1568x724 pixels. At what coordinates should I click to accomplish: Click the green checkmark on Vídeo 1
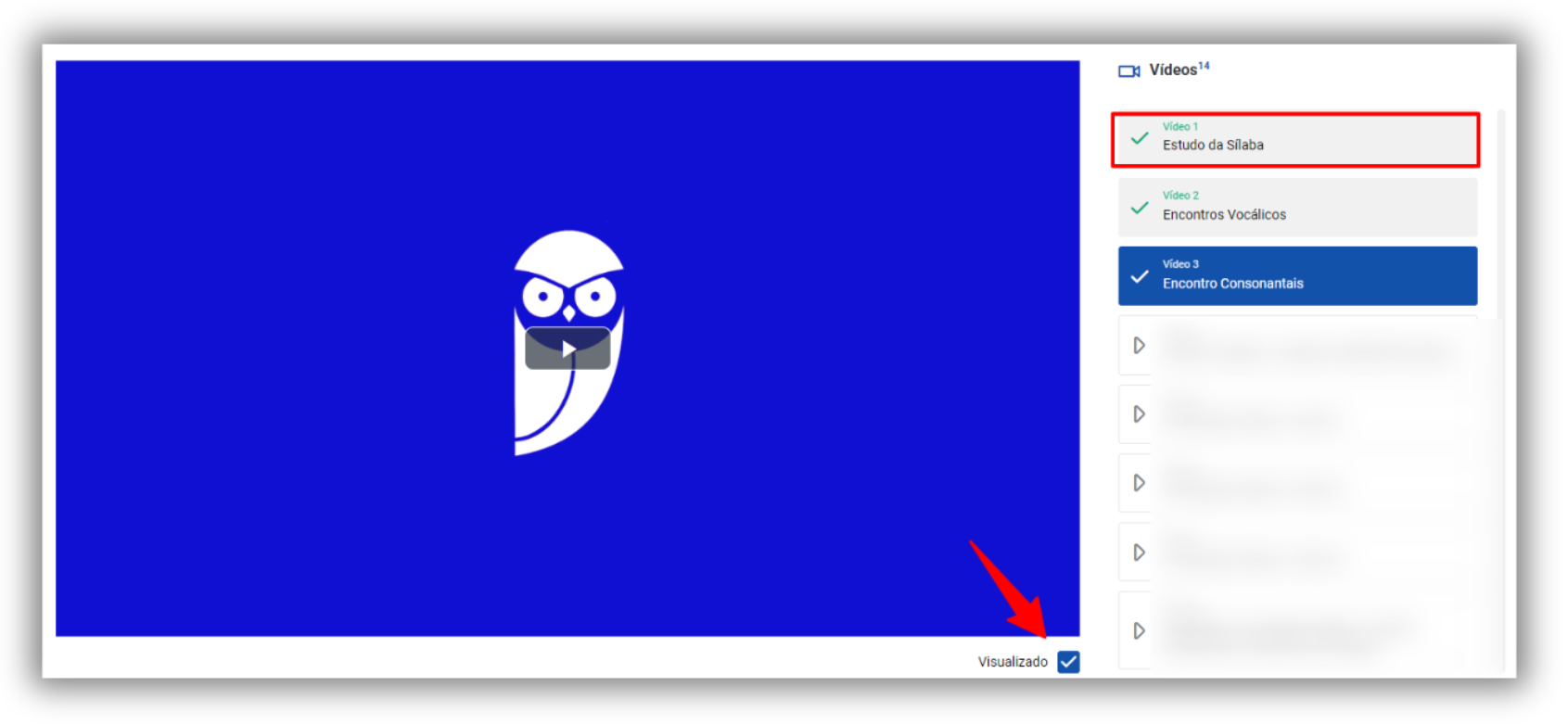click(1140, 139)
